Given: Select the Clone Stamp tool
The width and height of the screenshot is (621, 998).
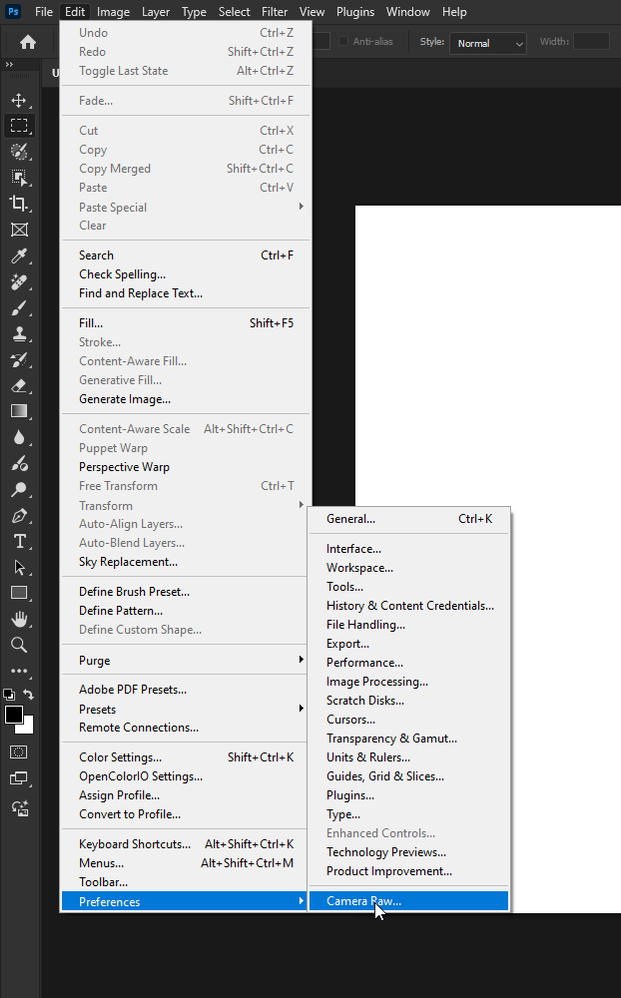Looking at the screenshot, I should (19, 334).
